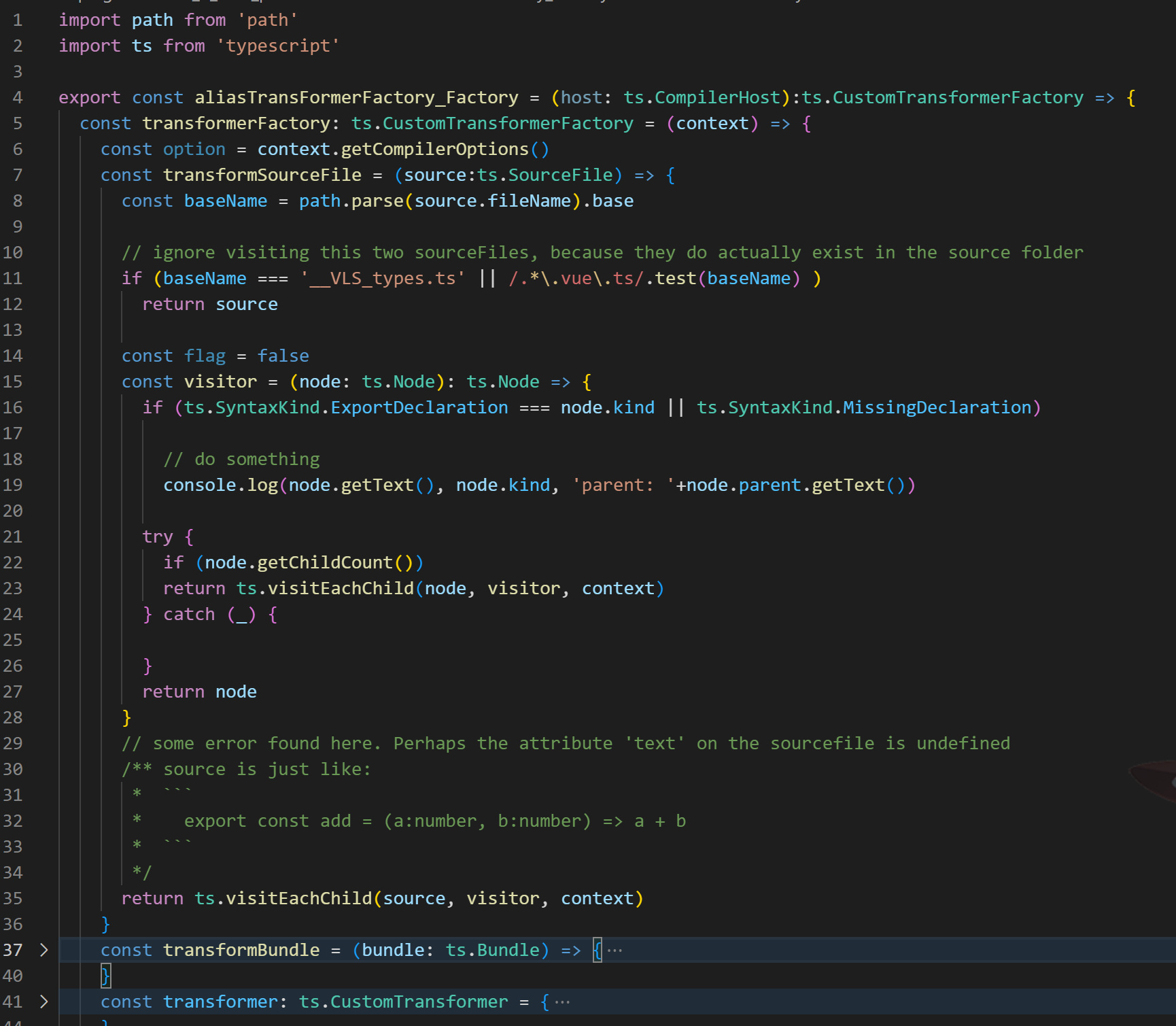Image resolution: width=1176 pixels, height=1026 pixels.
Task: Click 'transformBundle' on line 37
Action: [241, 950]
